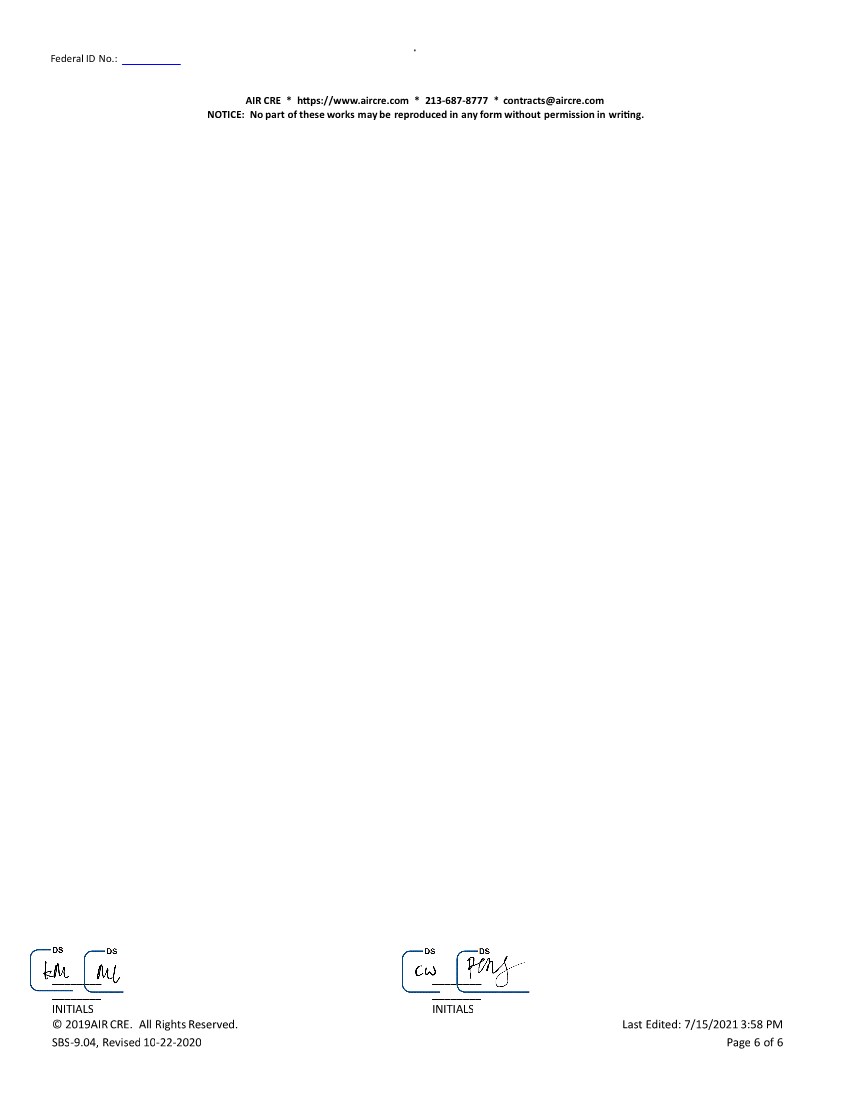Click the left INITIALS label

tap(73, 1009)
